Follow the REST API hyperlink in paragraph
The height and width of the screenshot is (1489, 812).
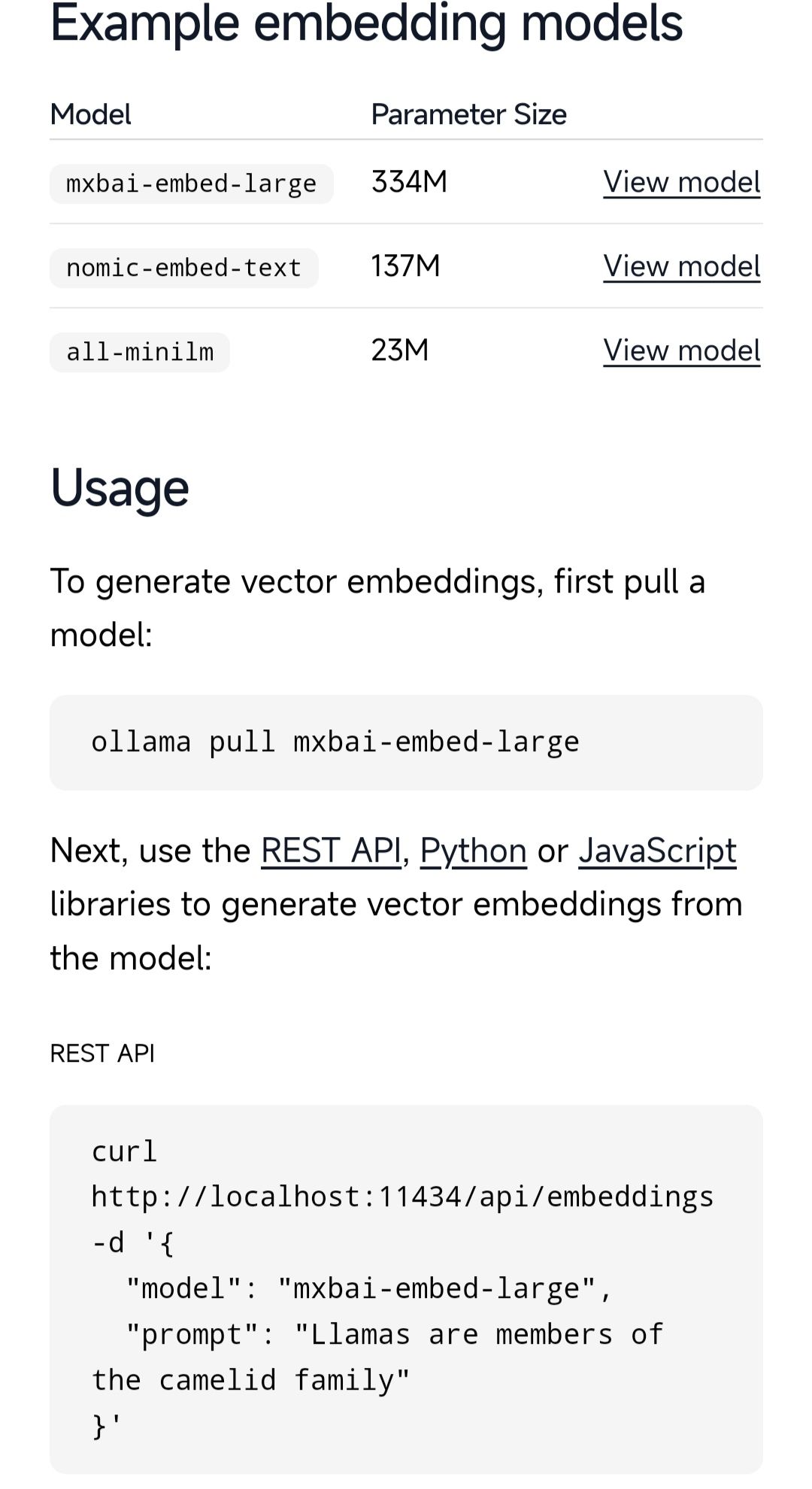(x=331, y=851)
